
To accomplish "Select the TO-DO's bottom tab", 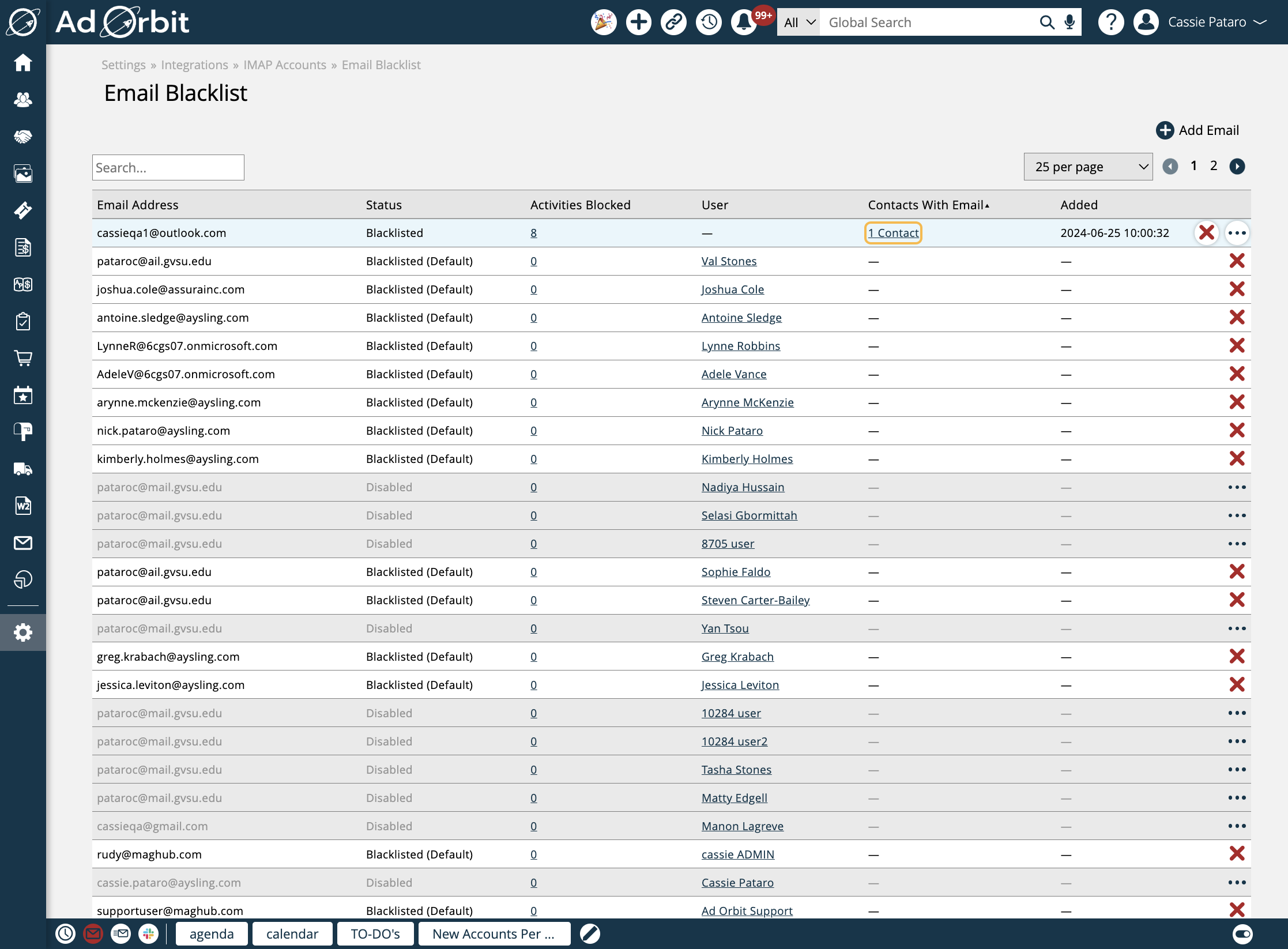I will [x=375, y=933].
